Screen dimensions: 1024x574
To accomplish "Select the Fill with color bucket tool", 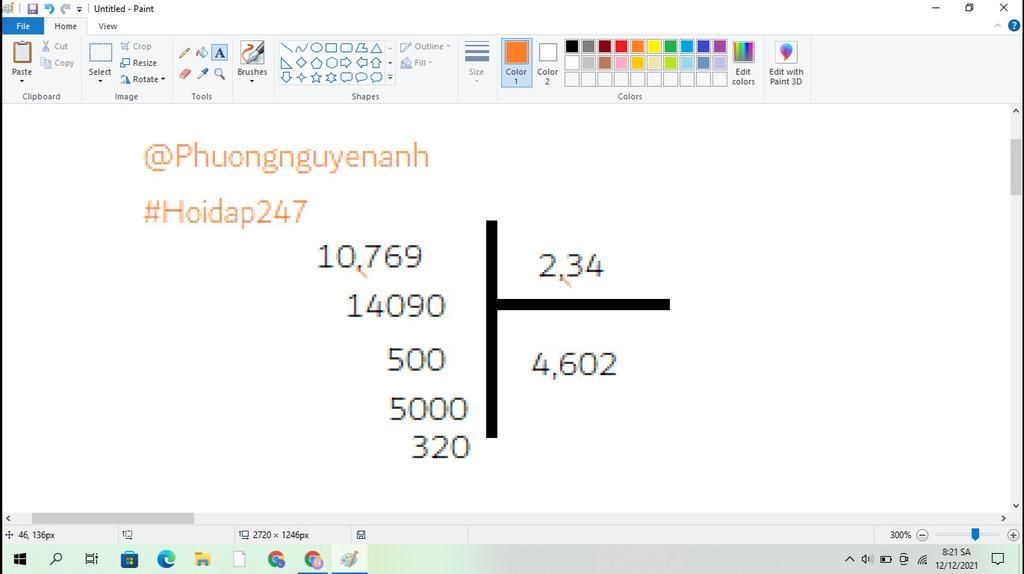I will pos(202,53).
